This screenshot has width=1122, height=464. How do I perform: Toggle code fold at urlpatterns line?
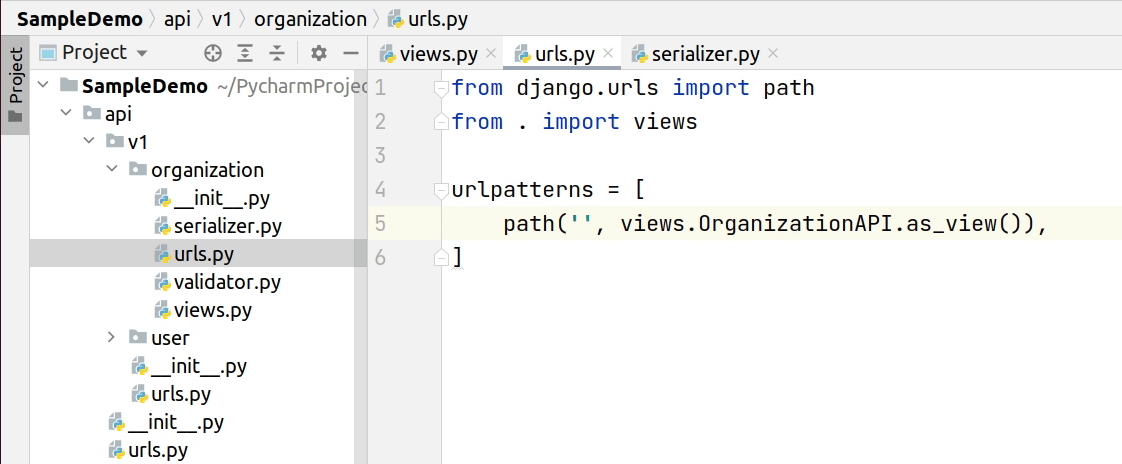pyautogui.click(x=441, y=189)
